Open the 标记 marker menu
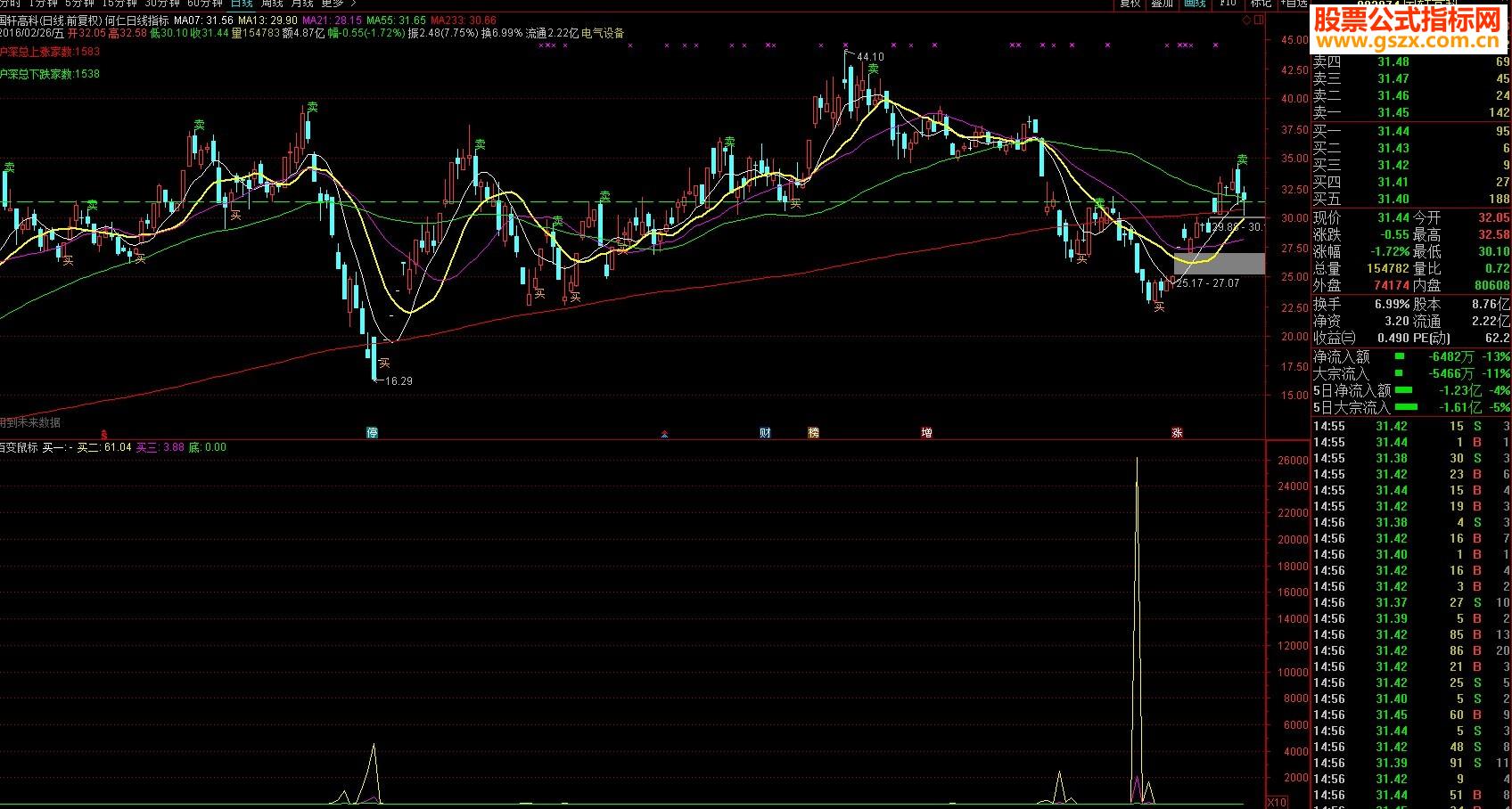The width and height of the screenshot is (1512, 809). (1261, 4)
